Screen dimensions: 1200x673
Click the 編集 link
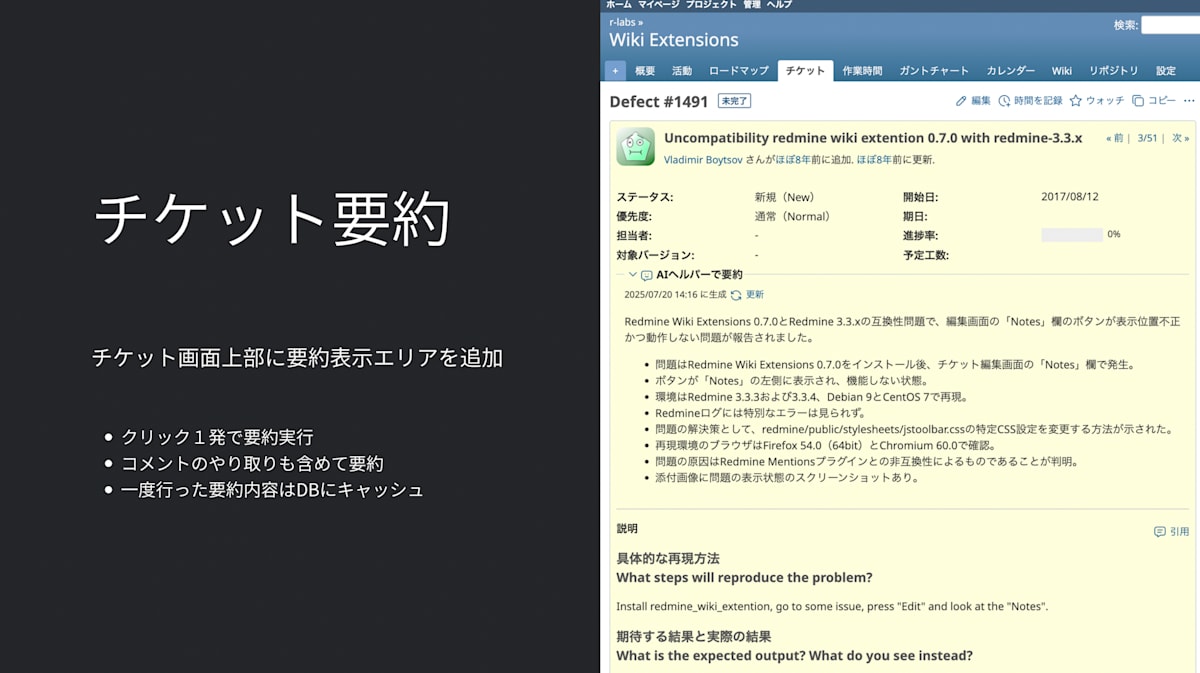tap(981, 101)
